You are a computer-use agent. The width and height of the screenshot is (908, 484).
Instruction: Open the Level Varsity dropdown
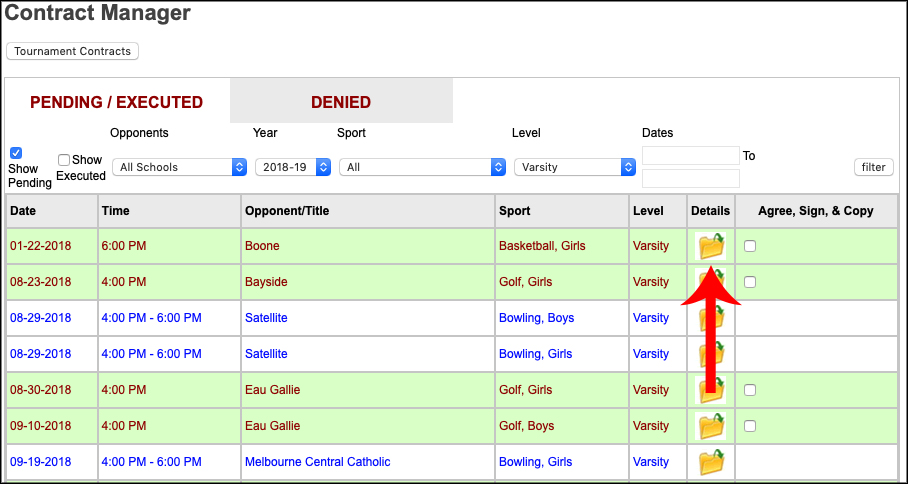(x=575, y=167)
